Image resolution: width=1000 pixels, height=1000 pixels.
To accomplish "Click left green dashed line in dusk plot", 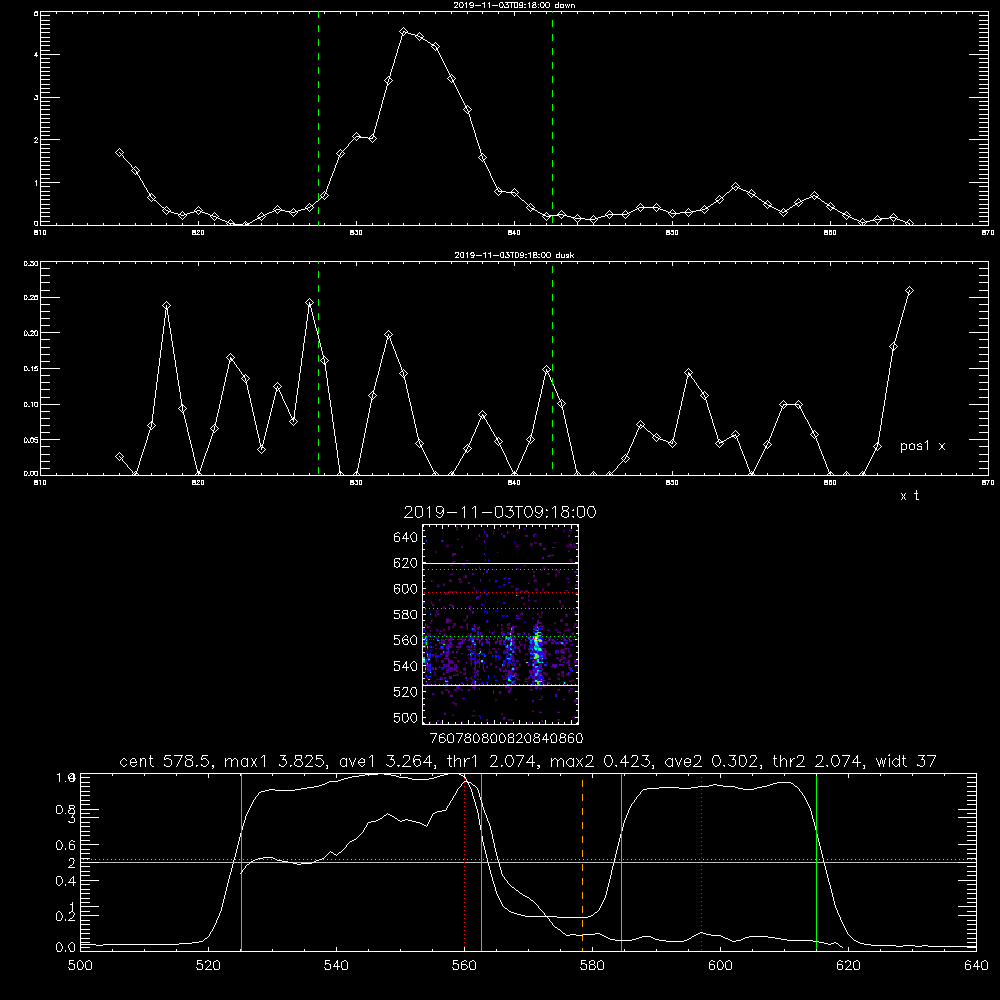I will [318, 368].
